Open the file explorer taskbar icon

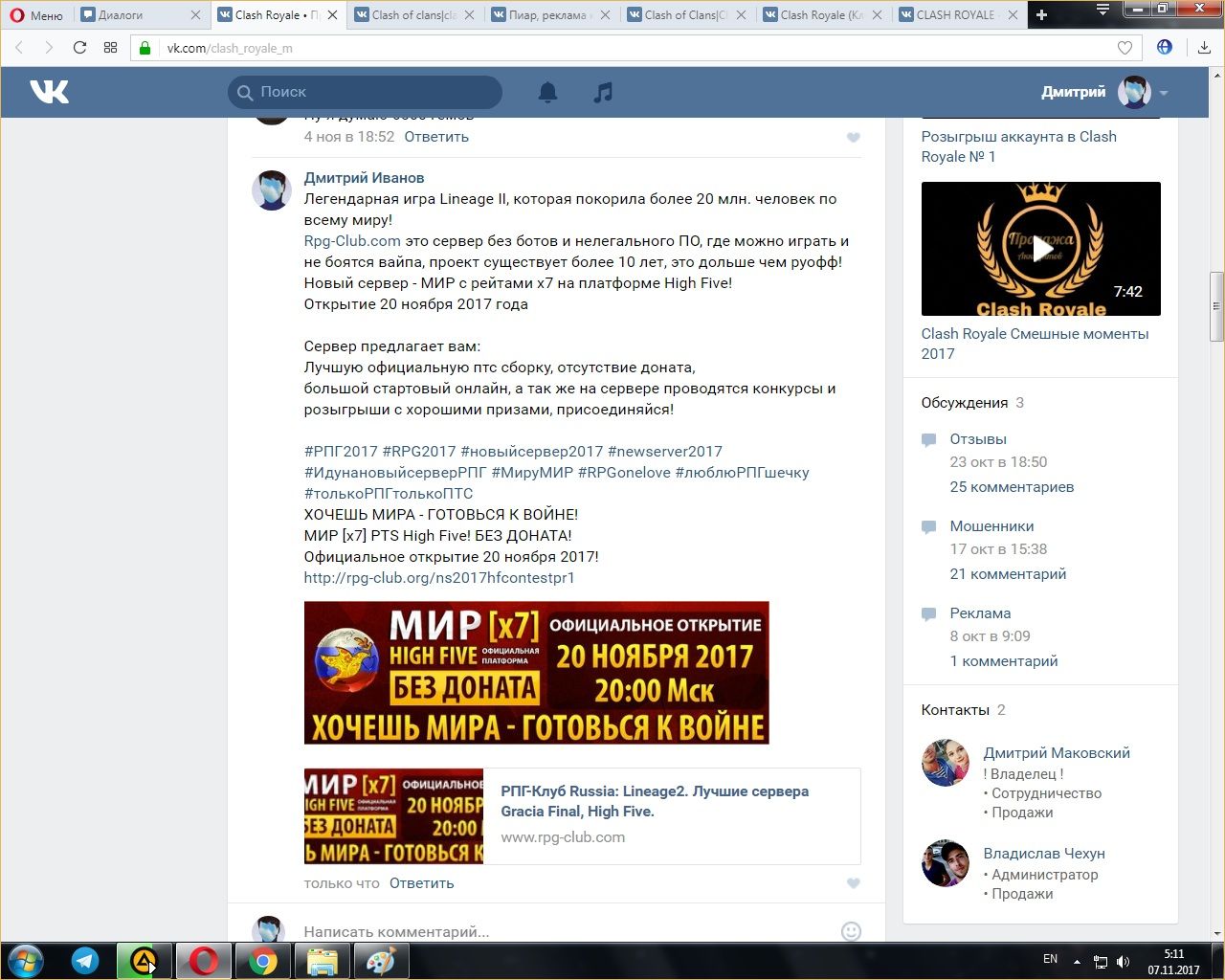tap(323, 961)
